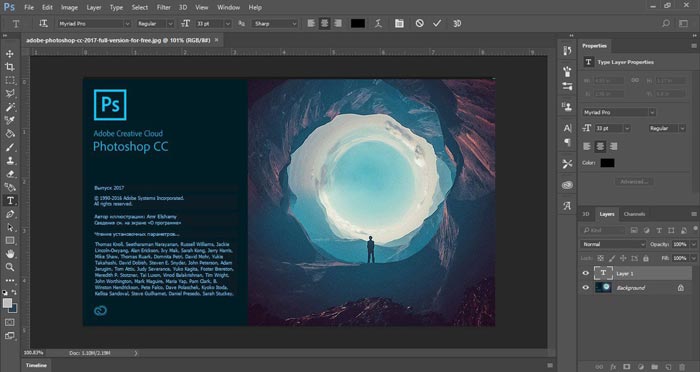Select the Rectangular Marquee tool

[x=9, y=80]
